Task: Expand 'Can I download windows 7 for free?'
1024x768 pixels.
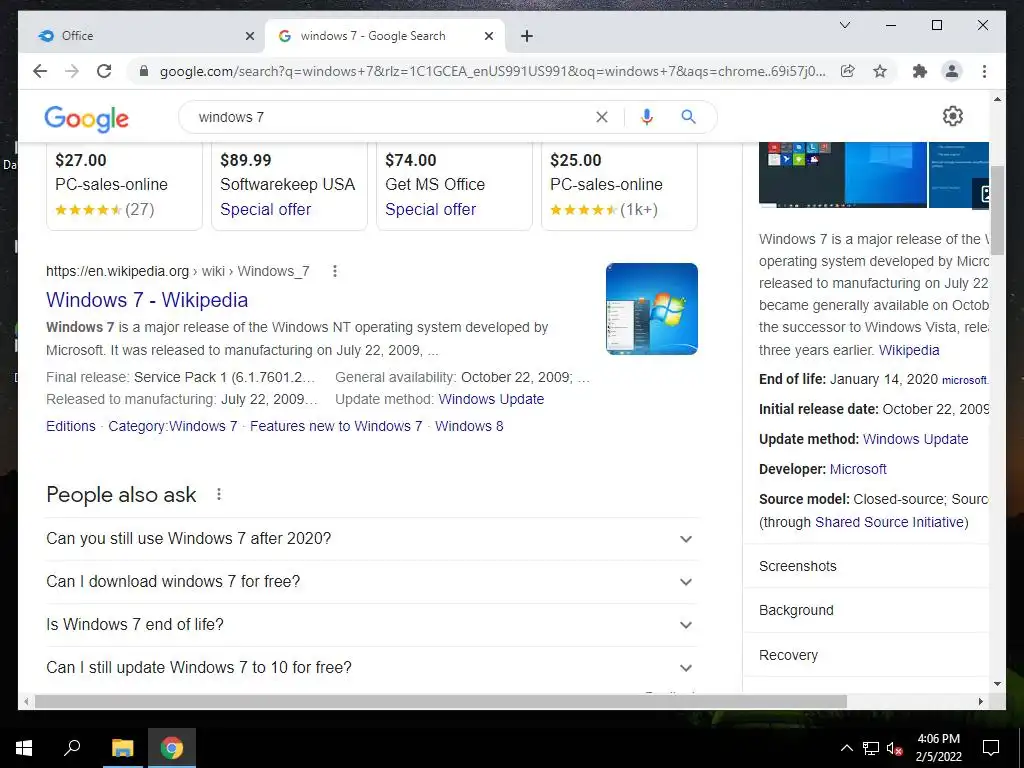Action: coord(370,581)
